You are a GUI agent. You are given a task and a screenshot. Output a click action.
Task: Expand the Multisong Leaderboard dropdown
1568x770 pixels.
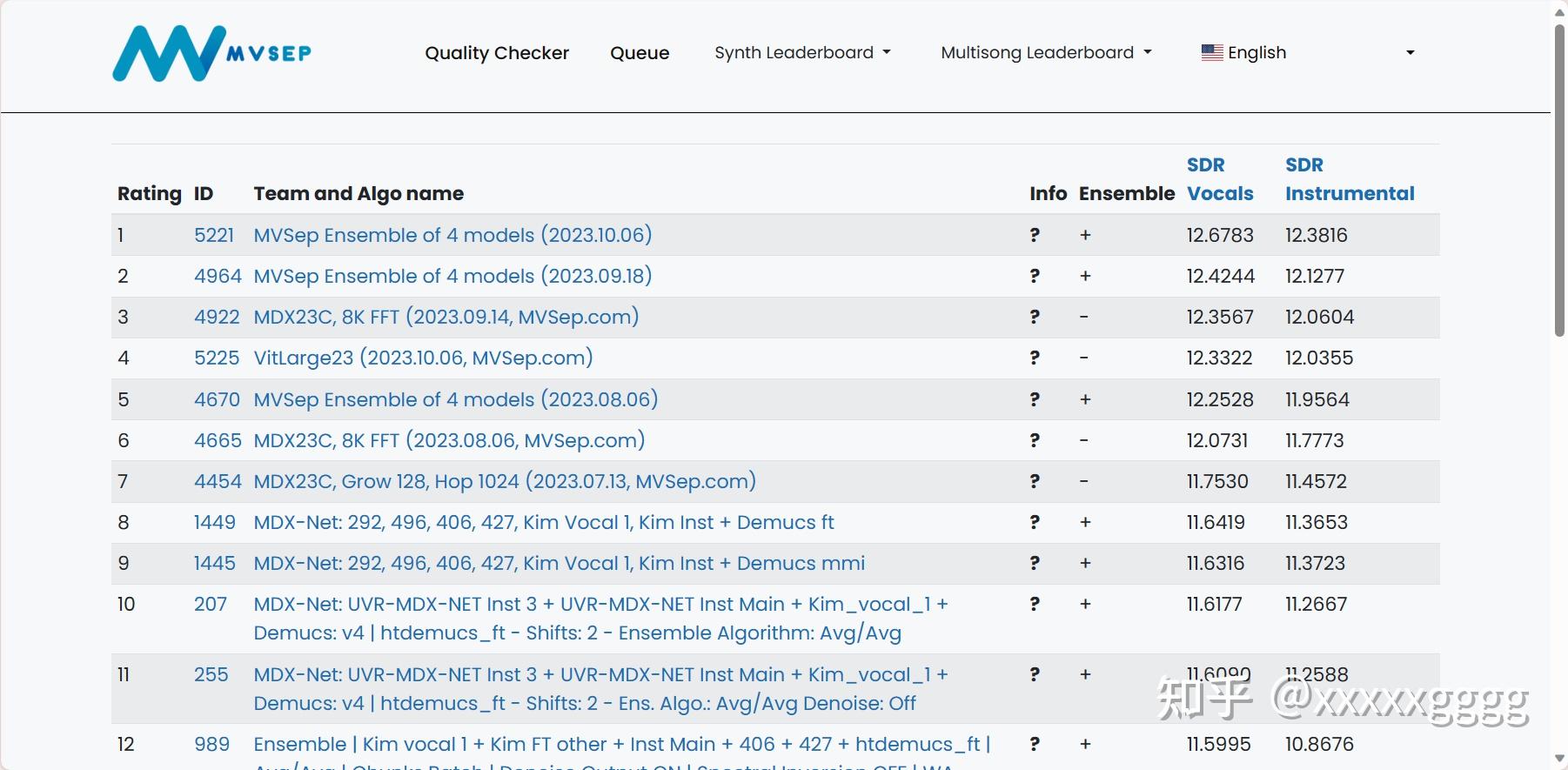1046,52
